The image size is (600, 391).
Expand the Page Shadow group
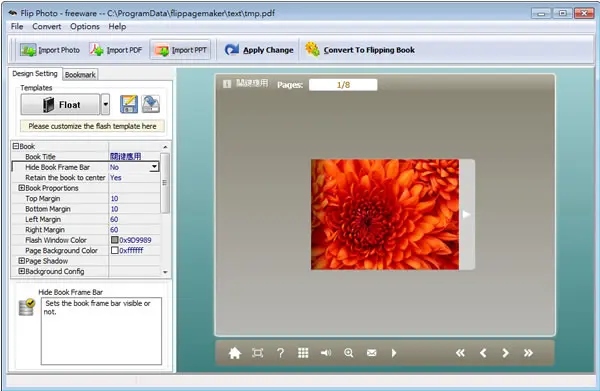coord(21,261)
